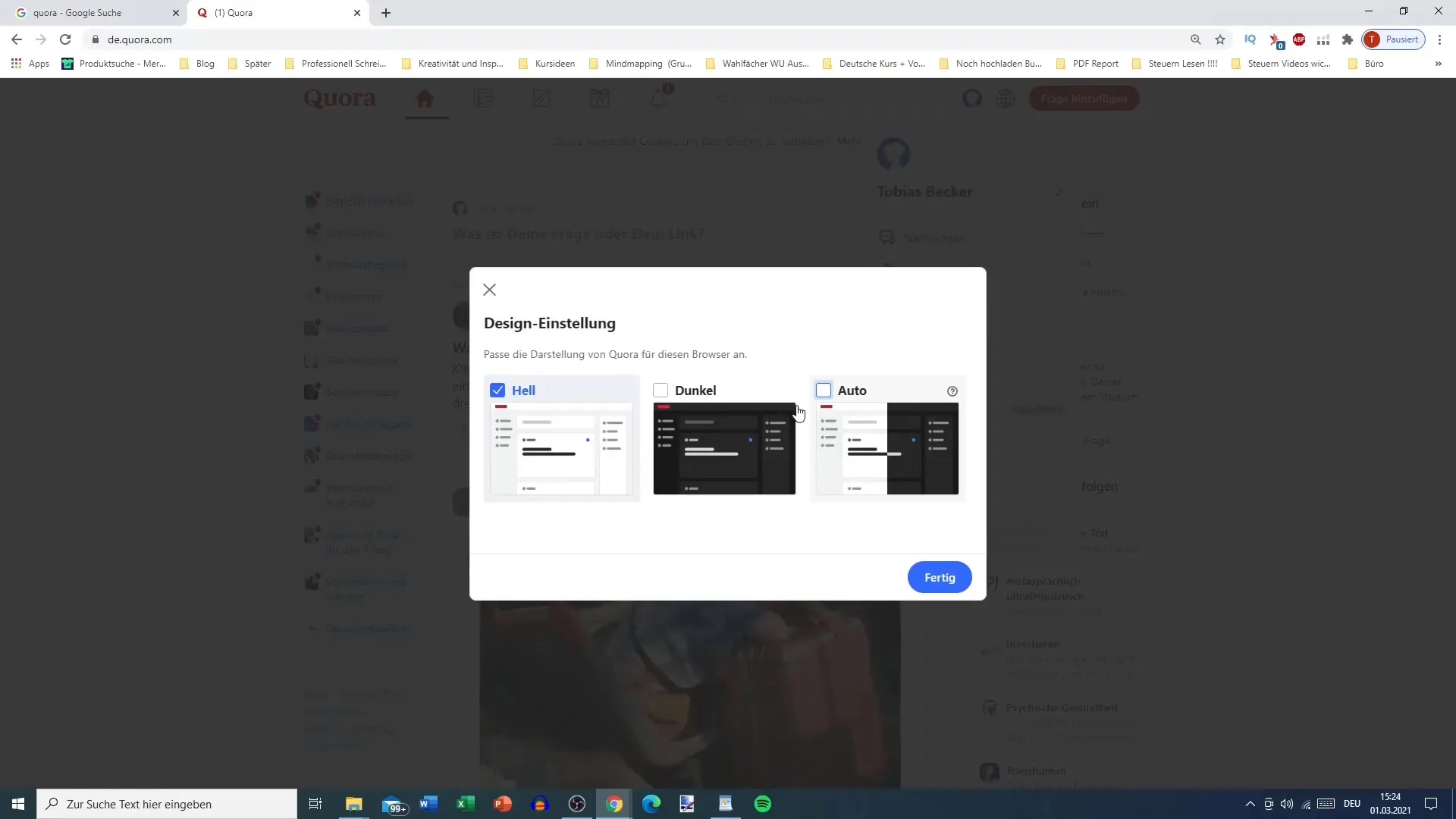
Task: Open the volume control in system tray
Action: (1287, 804)
